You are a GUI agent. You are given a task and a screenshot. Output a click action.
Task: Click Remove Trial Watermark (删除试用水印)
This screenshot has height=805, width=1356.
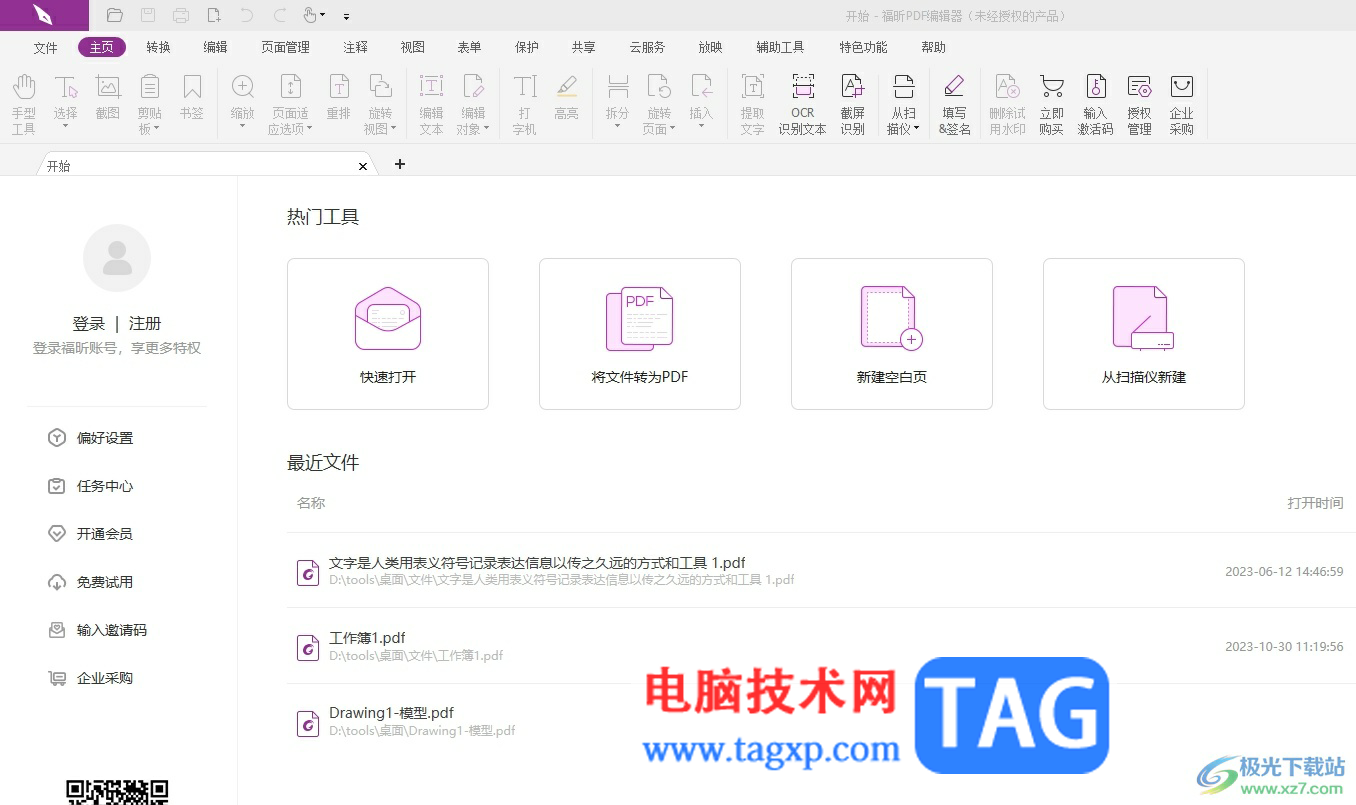(1007, 104)
